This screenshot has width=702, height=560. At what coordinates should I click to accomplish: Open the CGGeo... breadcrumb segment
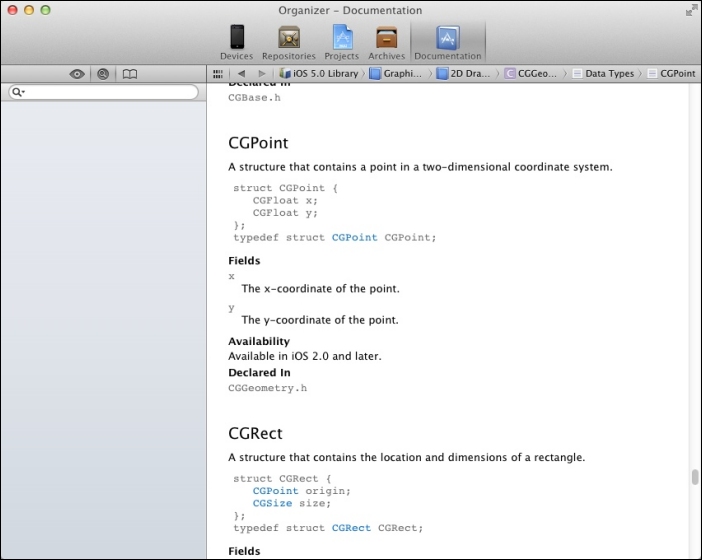point(531,73)
